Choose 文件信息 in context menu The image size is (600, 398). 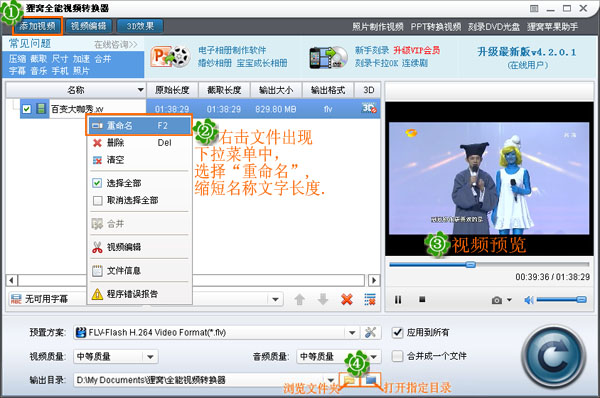(139, 271)
